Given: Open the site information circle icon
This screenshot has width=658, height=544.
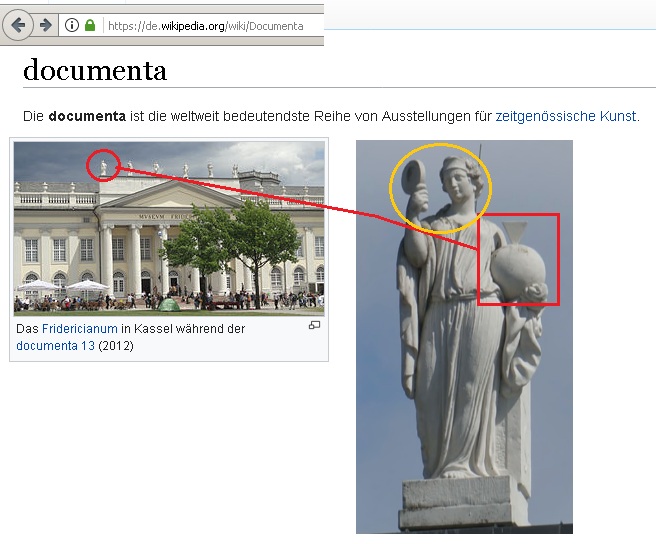Looking at the screenshot, I should (72, 26).
